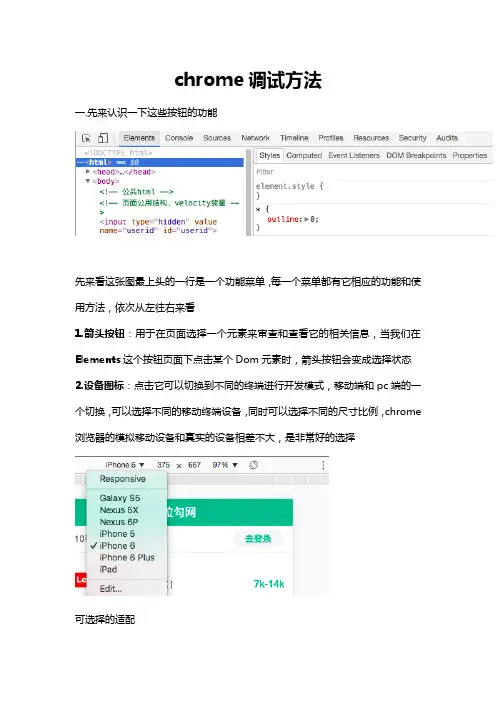Choose Galaxy S5 from device list

click(x=120, y=498)
